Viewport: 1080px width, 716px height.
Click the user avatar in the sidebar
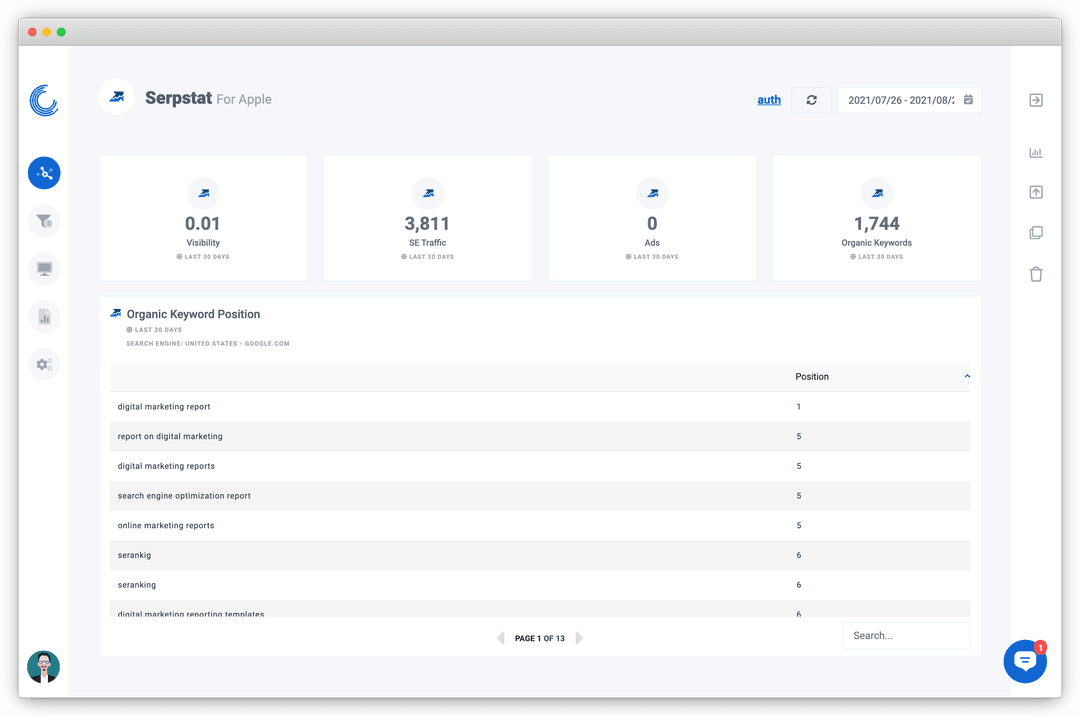[43, 666]
